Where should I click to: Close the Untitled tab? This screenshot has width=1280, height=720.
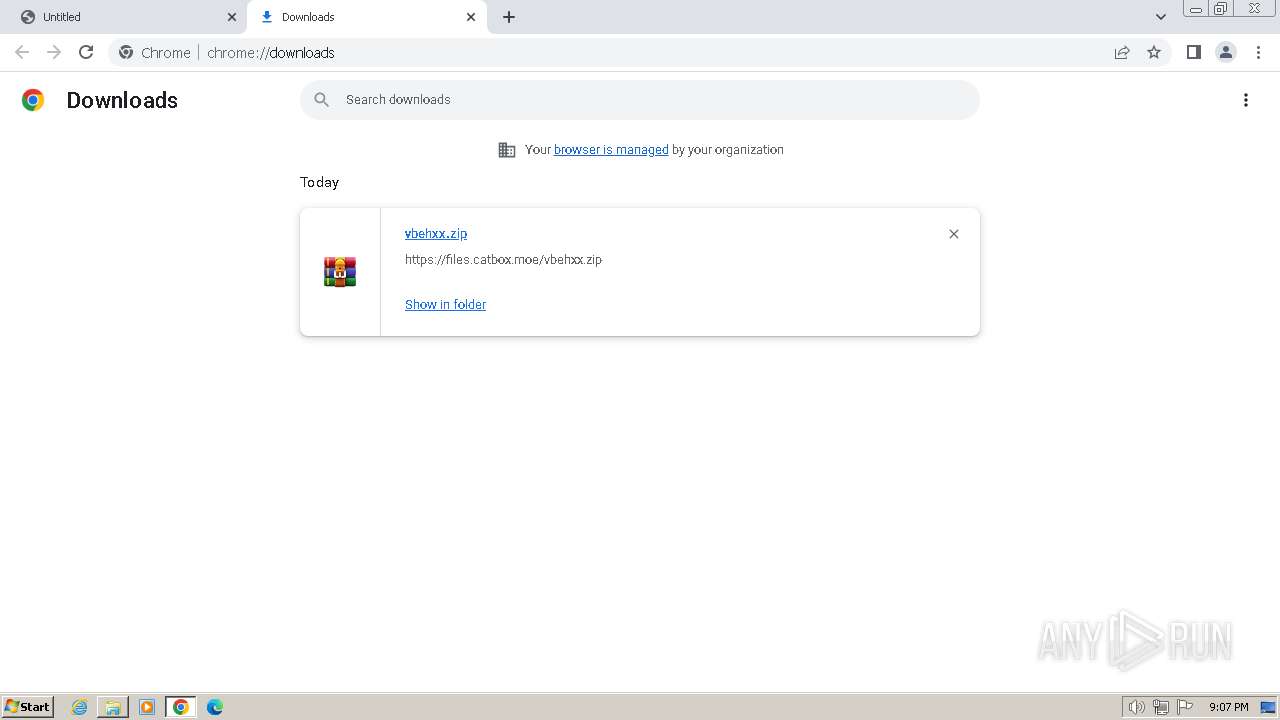232,17
